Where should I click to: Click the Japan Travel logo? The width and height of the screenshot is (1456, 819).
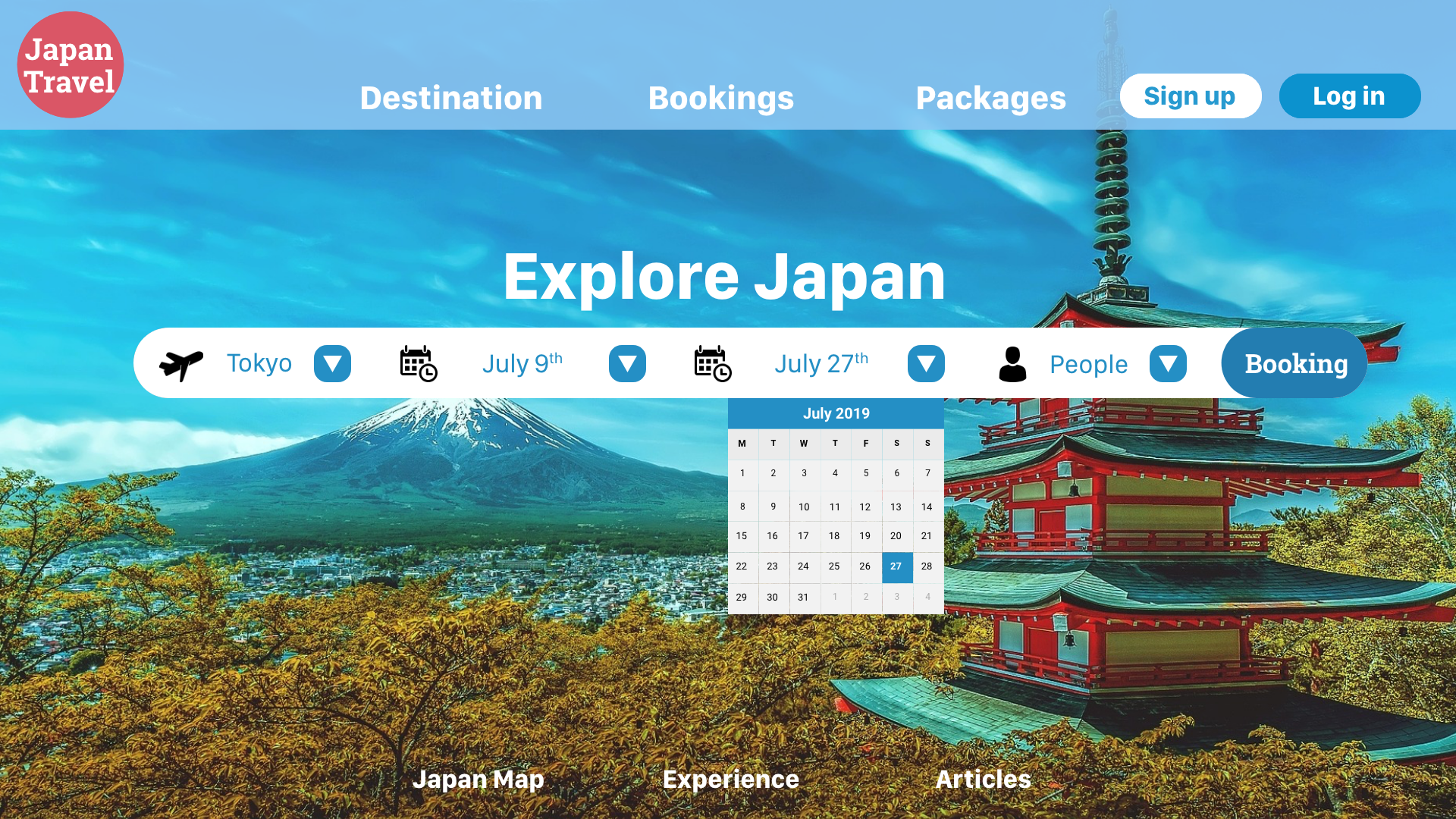pos(70,64)
